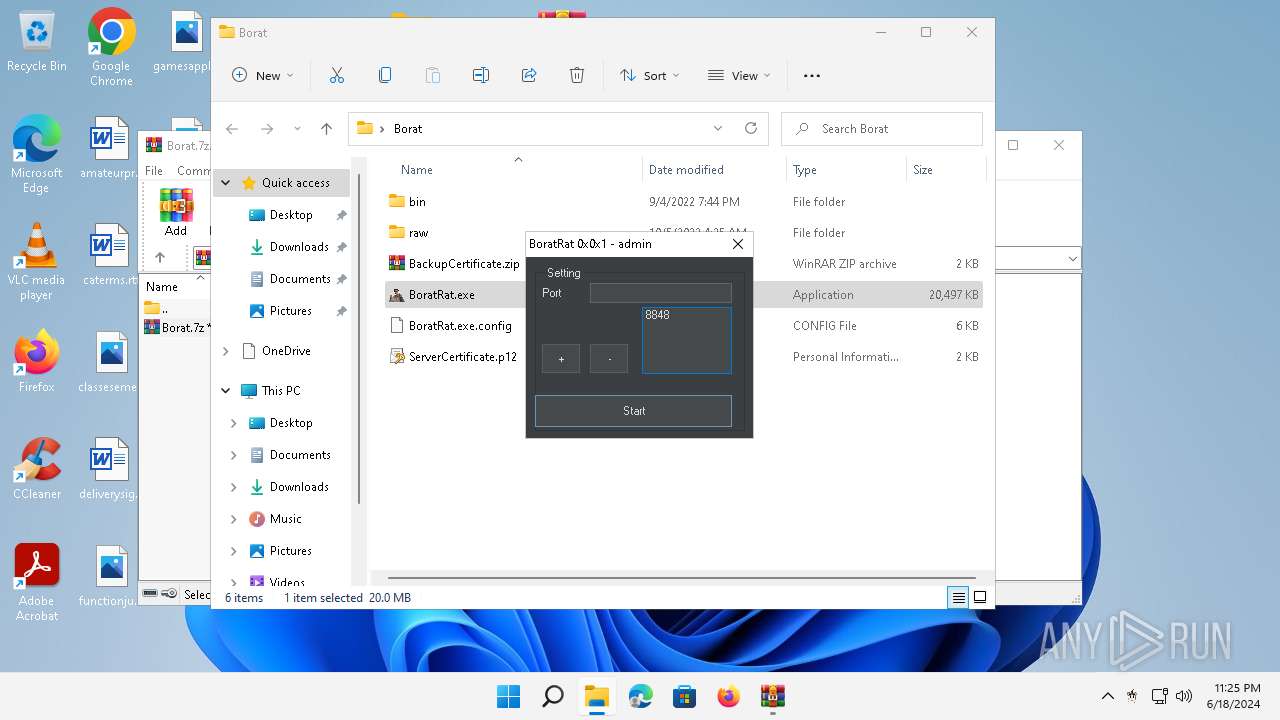Sort by Date modified column header
This screenshot has width=1280, height=720.
click(714, 170)
